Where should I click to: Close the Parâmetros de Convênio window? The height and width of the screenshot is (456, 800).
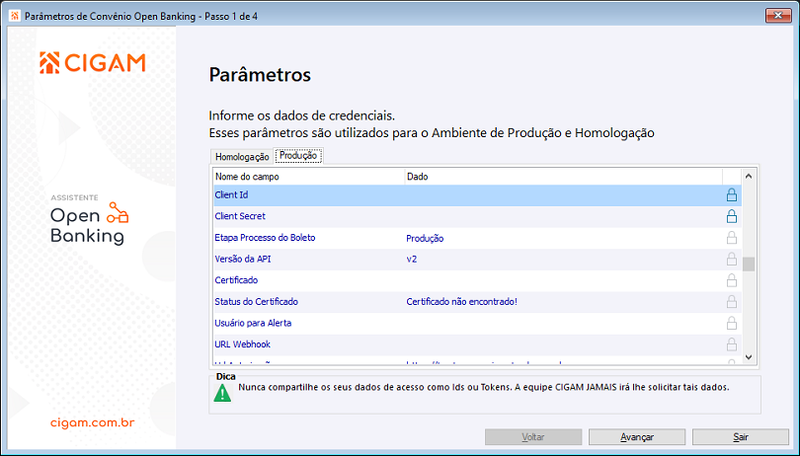pos(778,15)
